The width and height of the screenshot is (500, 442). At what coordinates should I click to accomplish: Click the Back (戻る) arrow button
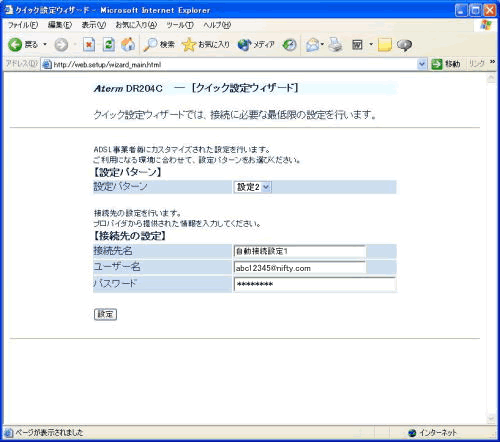pos(23,44)
